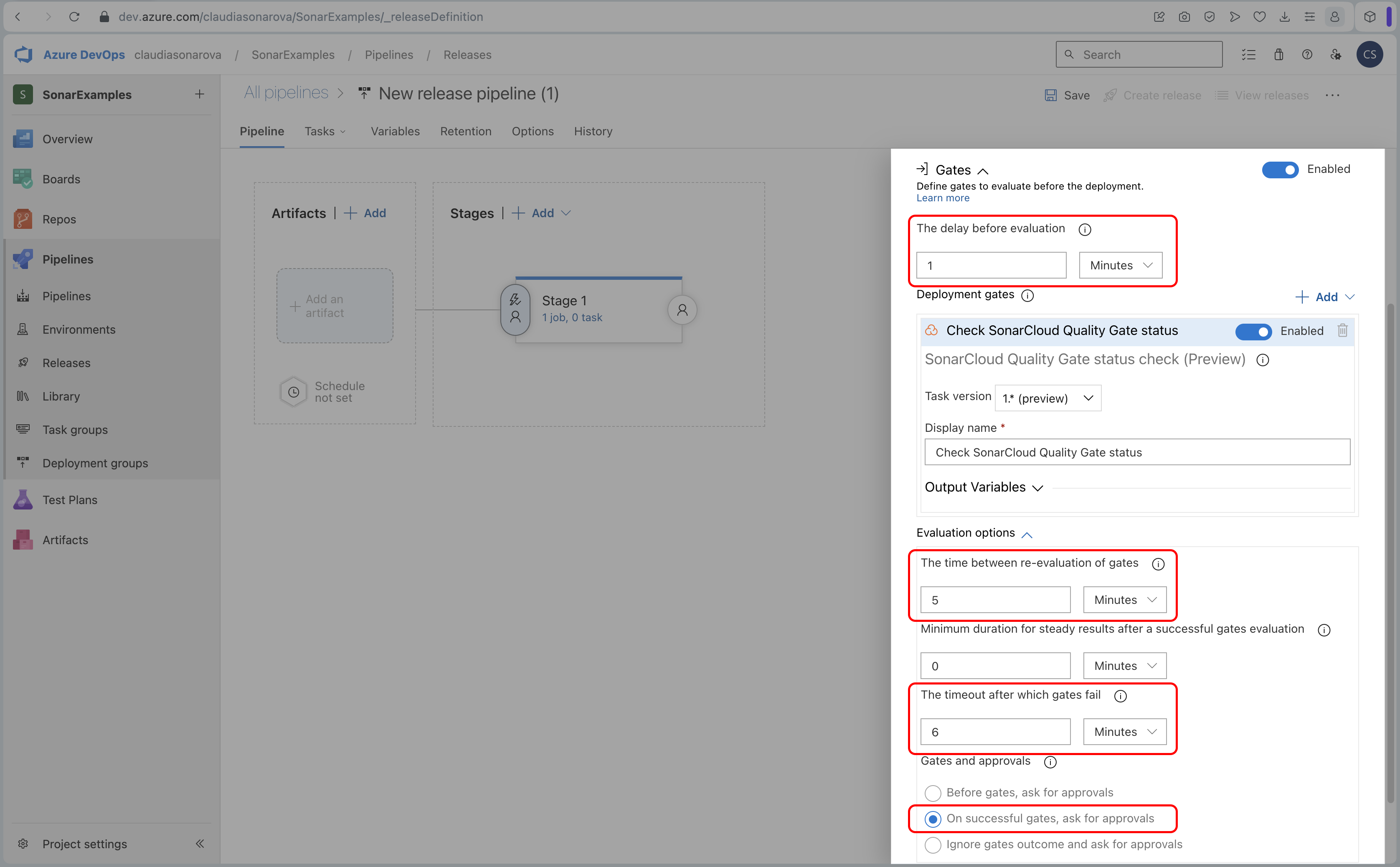Open Marketplace shopping bag icon
Screen dimensions: 1400x867
pyautogui.click(x=1279, y=54)
